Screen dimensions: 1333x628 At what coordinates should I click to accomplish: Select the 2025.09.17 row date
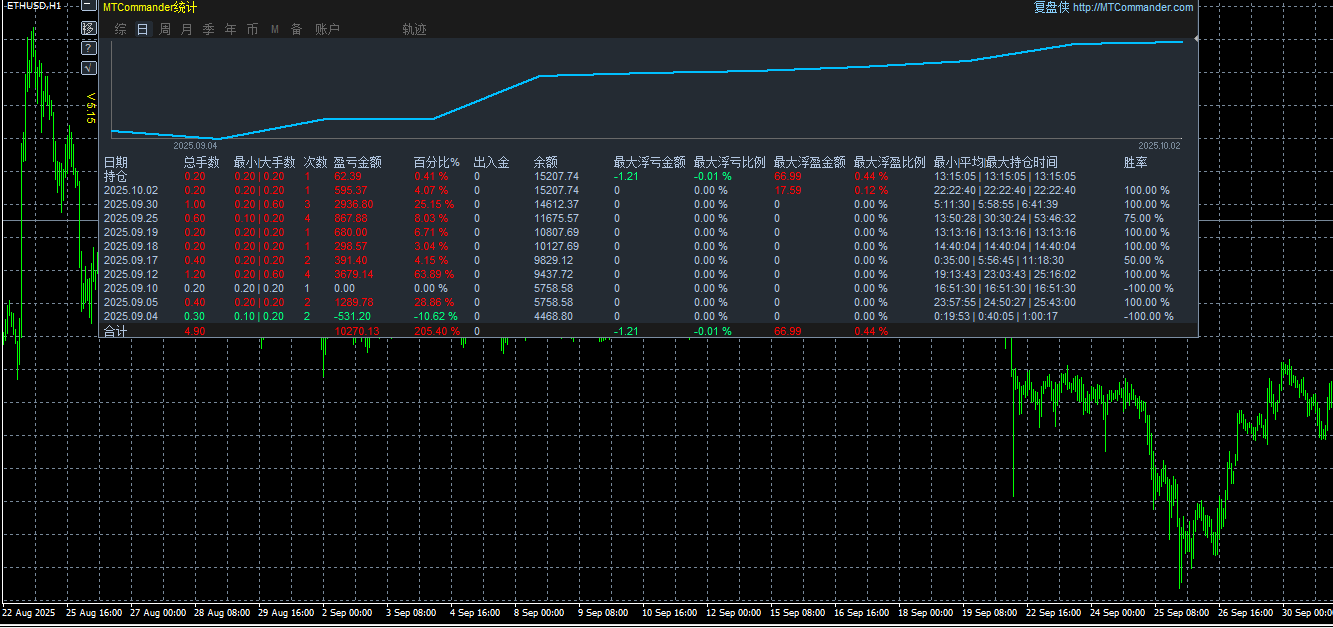coord(131,260)
